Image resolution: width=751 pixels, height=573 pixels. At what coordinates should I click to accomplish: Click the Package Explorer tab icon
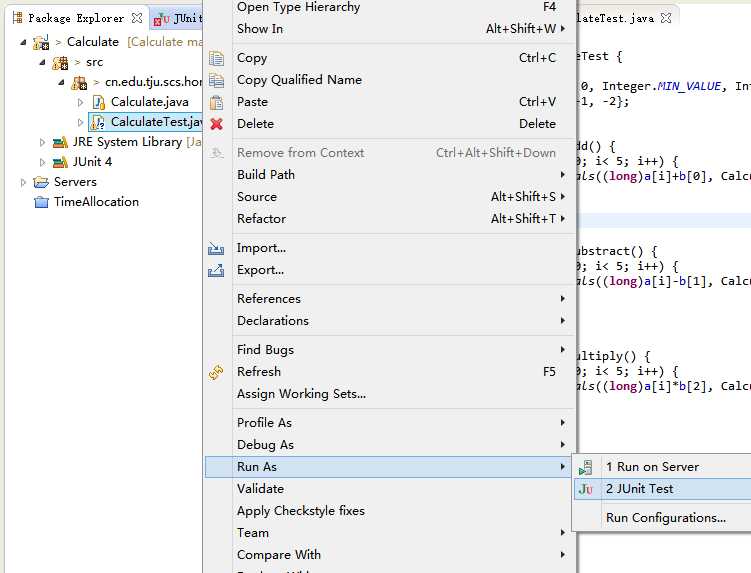[17, 18]
